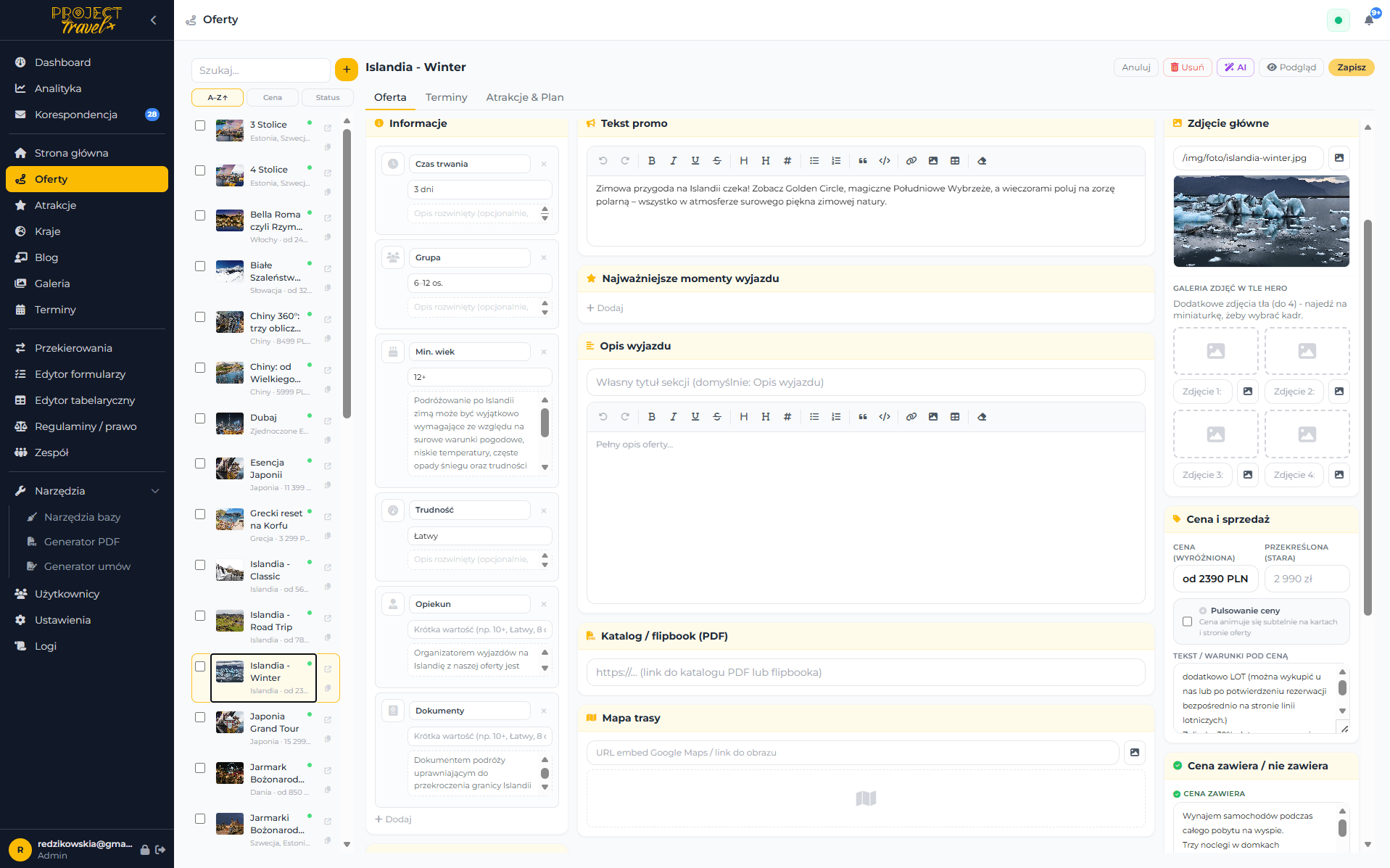This screenshot has height=868, width=1390.
Task: Click the Podgląd preview button
Action: [x=1291, y=67]
